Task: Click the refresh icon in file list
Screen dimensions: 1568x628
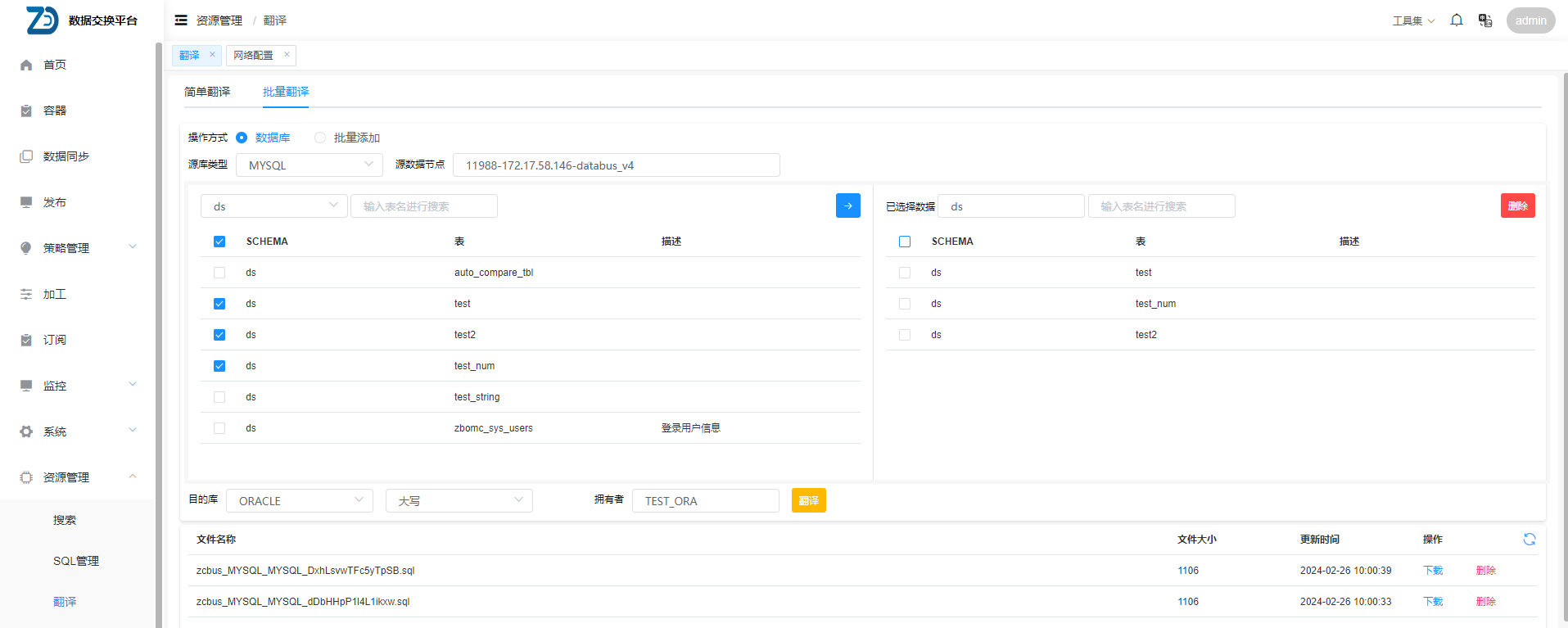Action: [x=1529, y=539]
